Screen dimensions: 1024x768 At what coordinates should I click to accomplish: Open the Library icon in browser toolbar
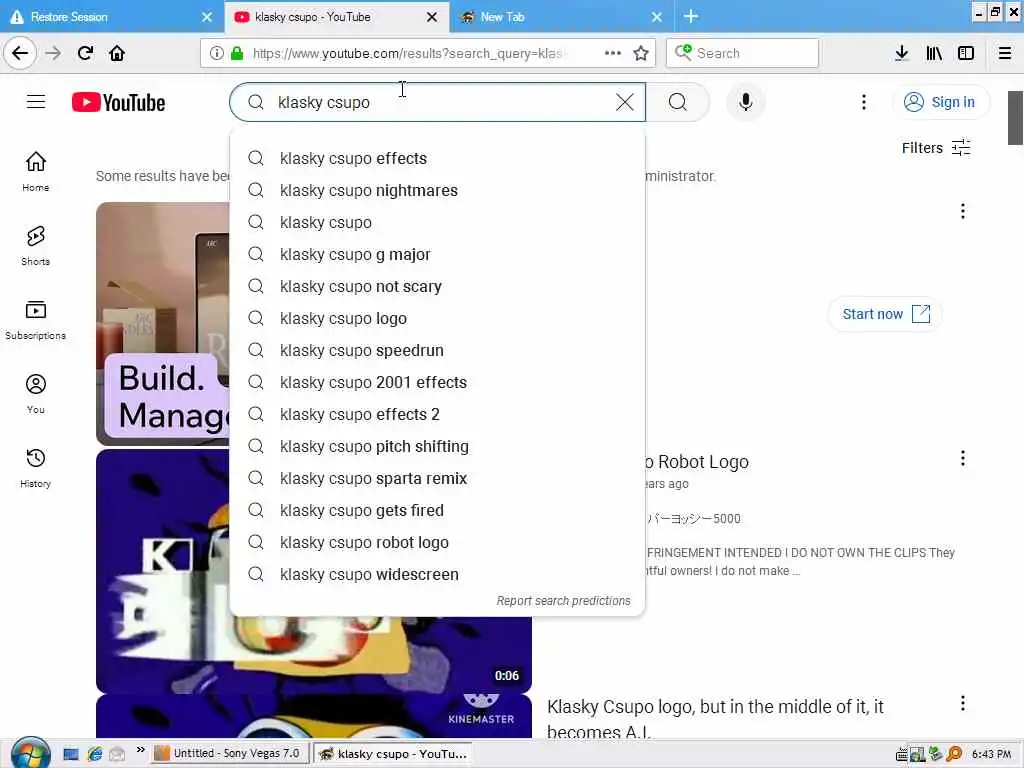(x=934, y=54)
